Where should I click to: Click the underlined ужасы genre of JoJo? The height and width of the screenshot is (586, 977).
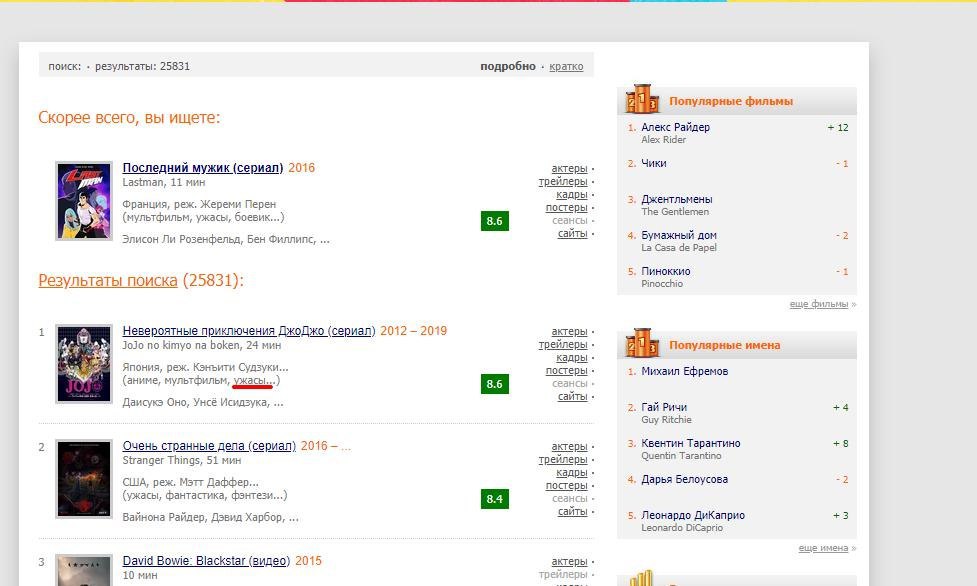pyautogui.click(x=252, y=380)
